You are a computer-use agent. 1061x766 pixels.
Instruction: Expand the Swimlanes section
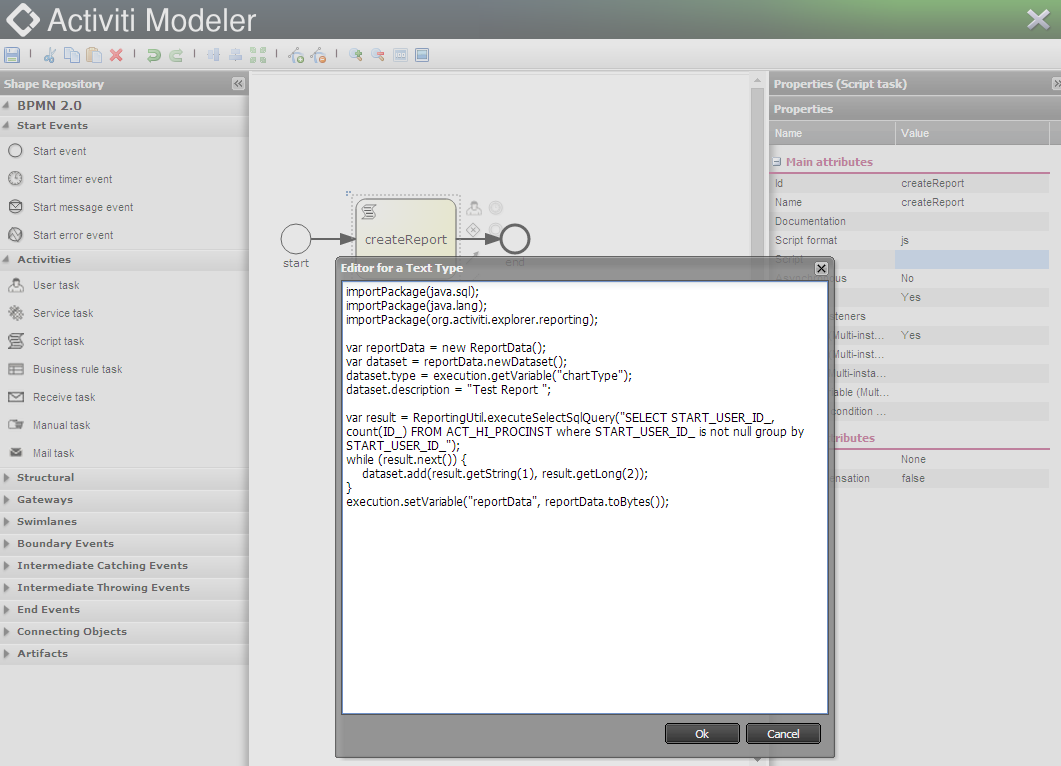click(6, 521)
